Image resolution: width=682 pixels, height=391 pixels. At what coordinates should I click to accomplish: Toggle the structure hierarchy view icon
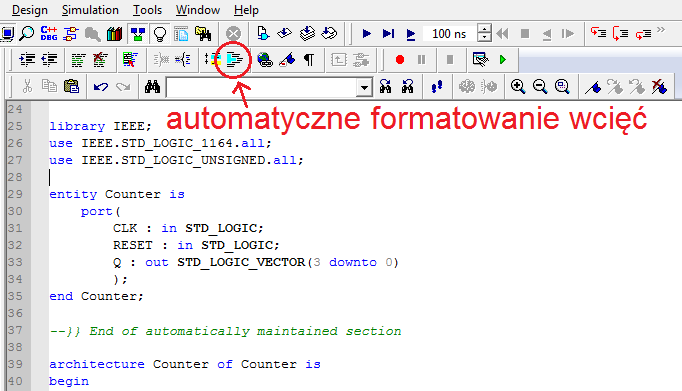(x=138, y=33)
